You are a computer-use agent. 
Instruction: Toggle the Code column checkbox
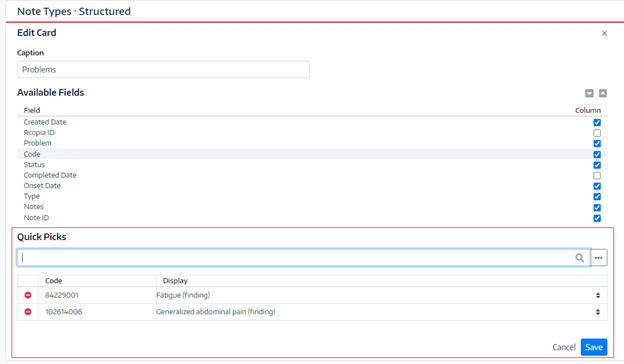597,154
